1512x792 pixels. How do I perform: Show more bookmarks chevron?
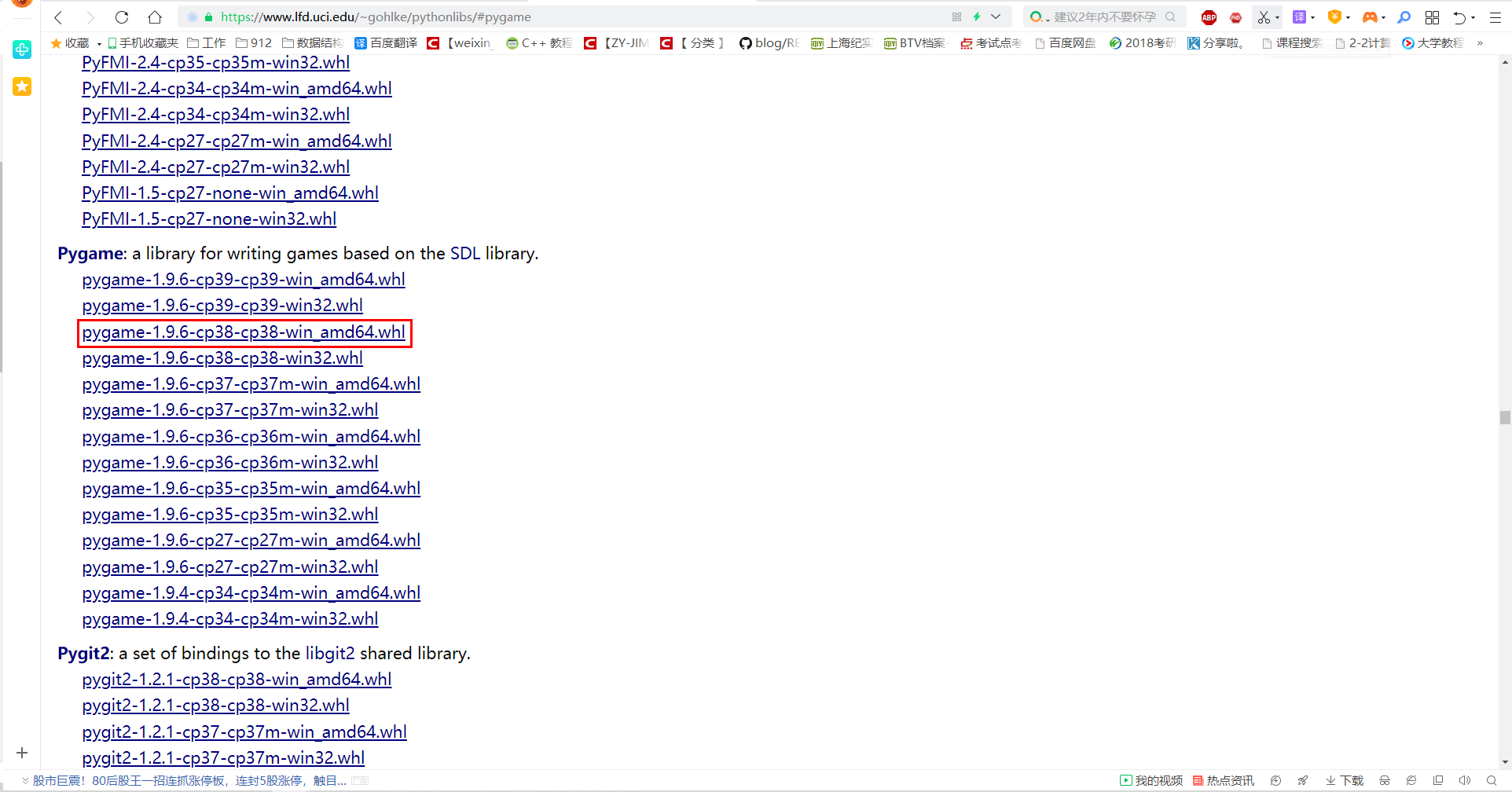(1480, 43)
